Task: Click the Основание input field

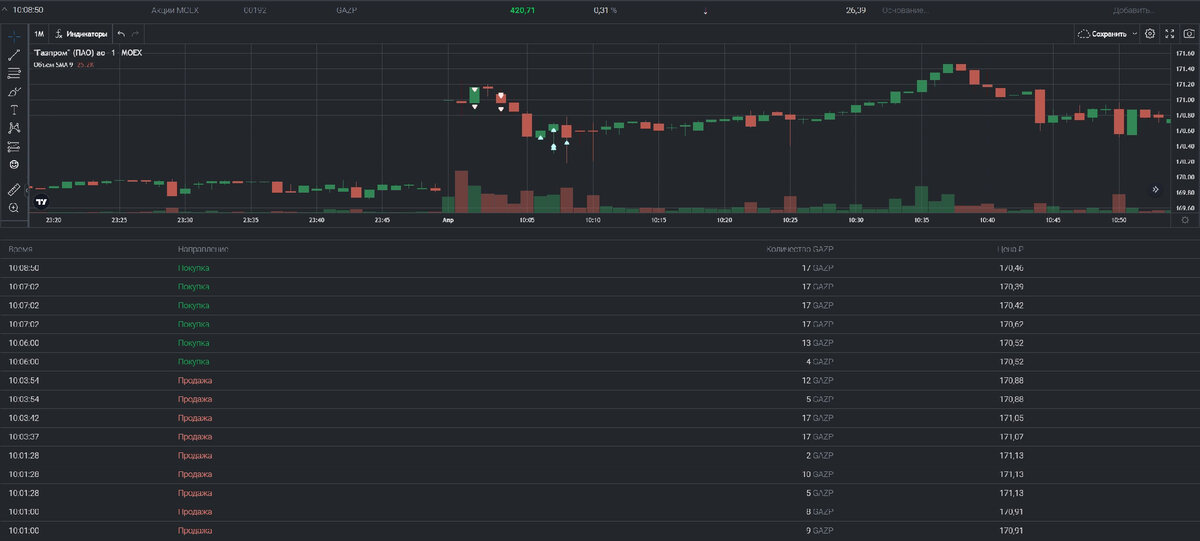Action: pyautogui.click(x=906, y=9)
